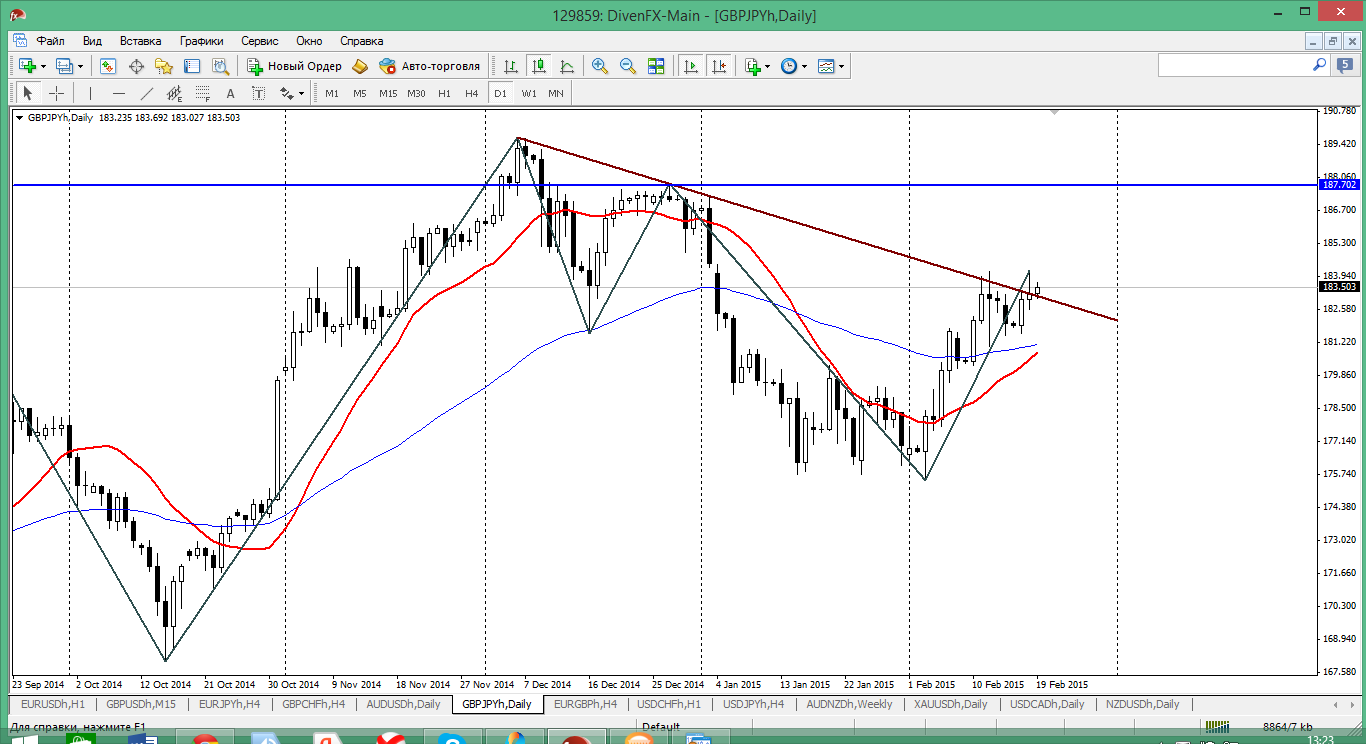Toggle the chart shift button
Viewport: 1370px width, 744px height.
tap(718, 66)
